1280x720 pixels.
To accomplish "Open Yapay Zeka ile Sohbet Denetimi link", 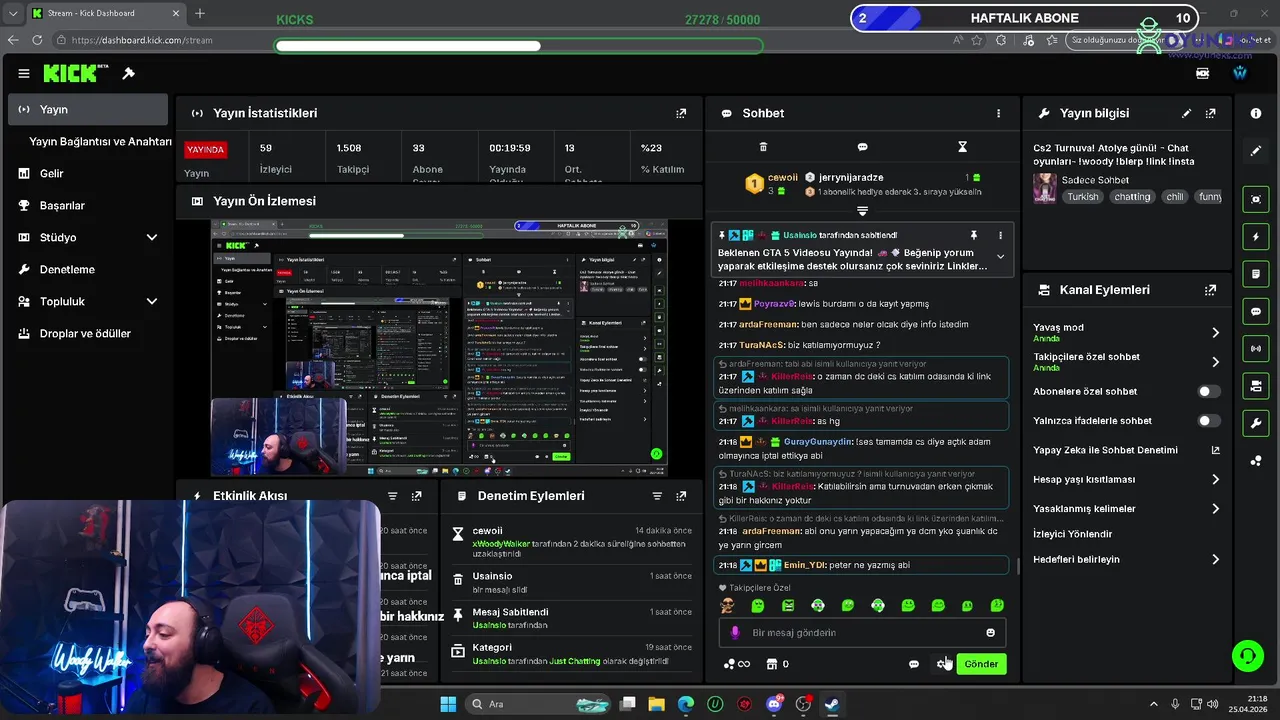I will coord(1127,450).
